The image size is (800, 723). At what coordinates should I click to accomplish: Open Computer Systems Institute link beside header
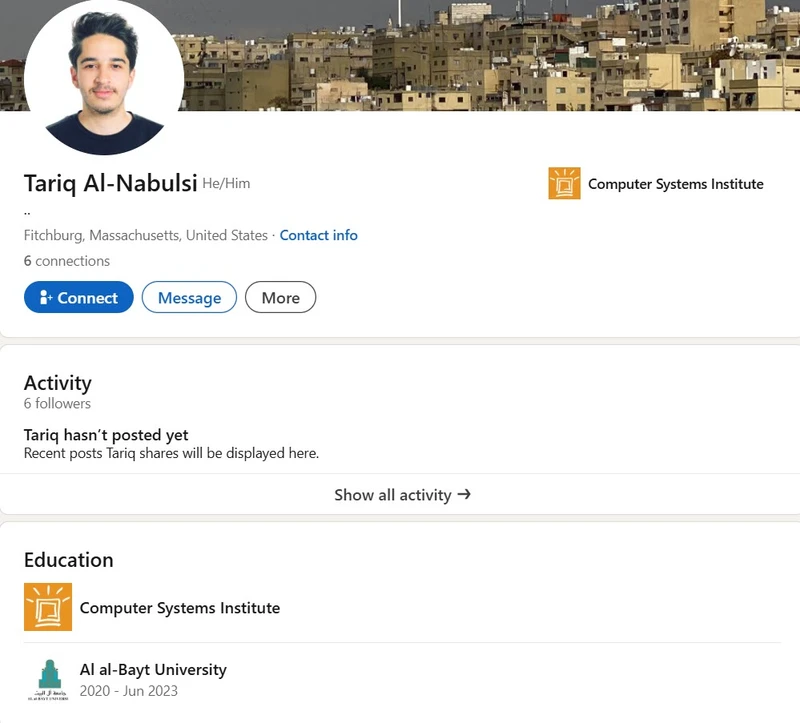(676, 184)
